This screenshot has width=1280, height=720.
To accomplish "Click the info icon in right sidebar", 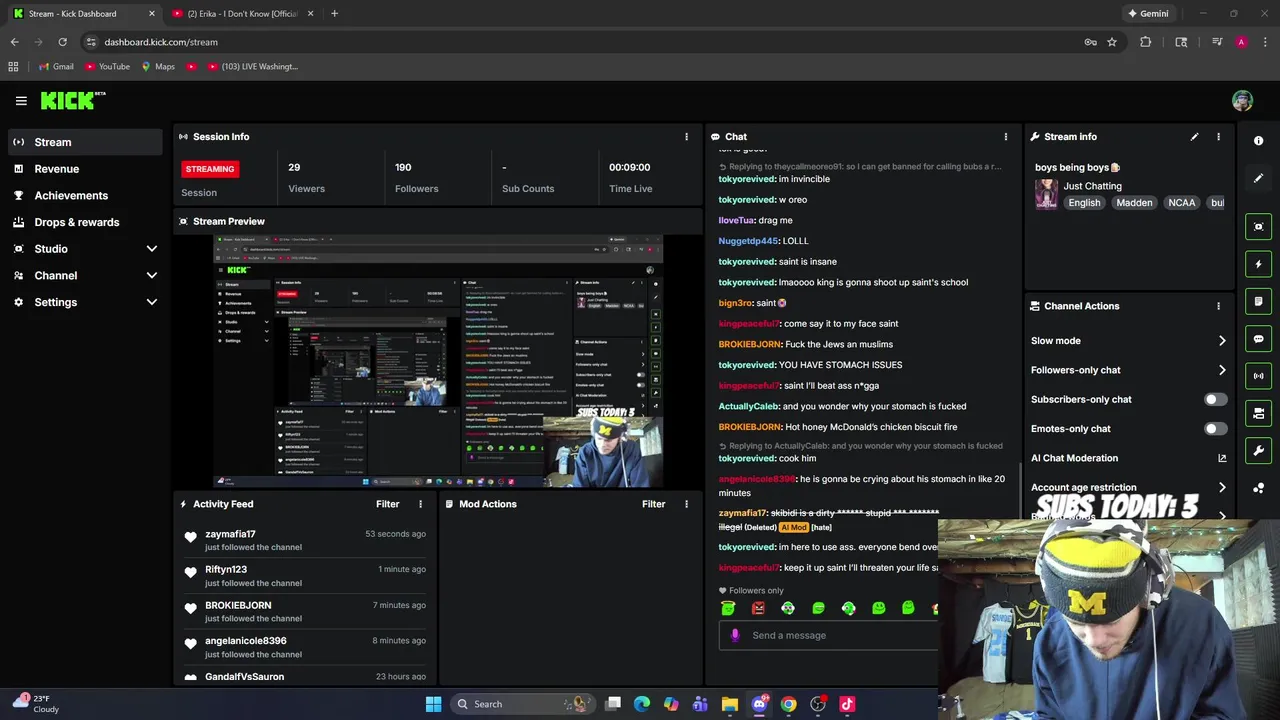I will click(x=1259, y=141).
